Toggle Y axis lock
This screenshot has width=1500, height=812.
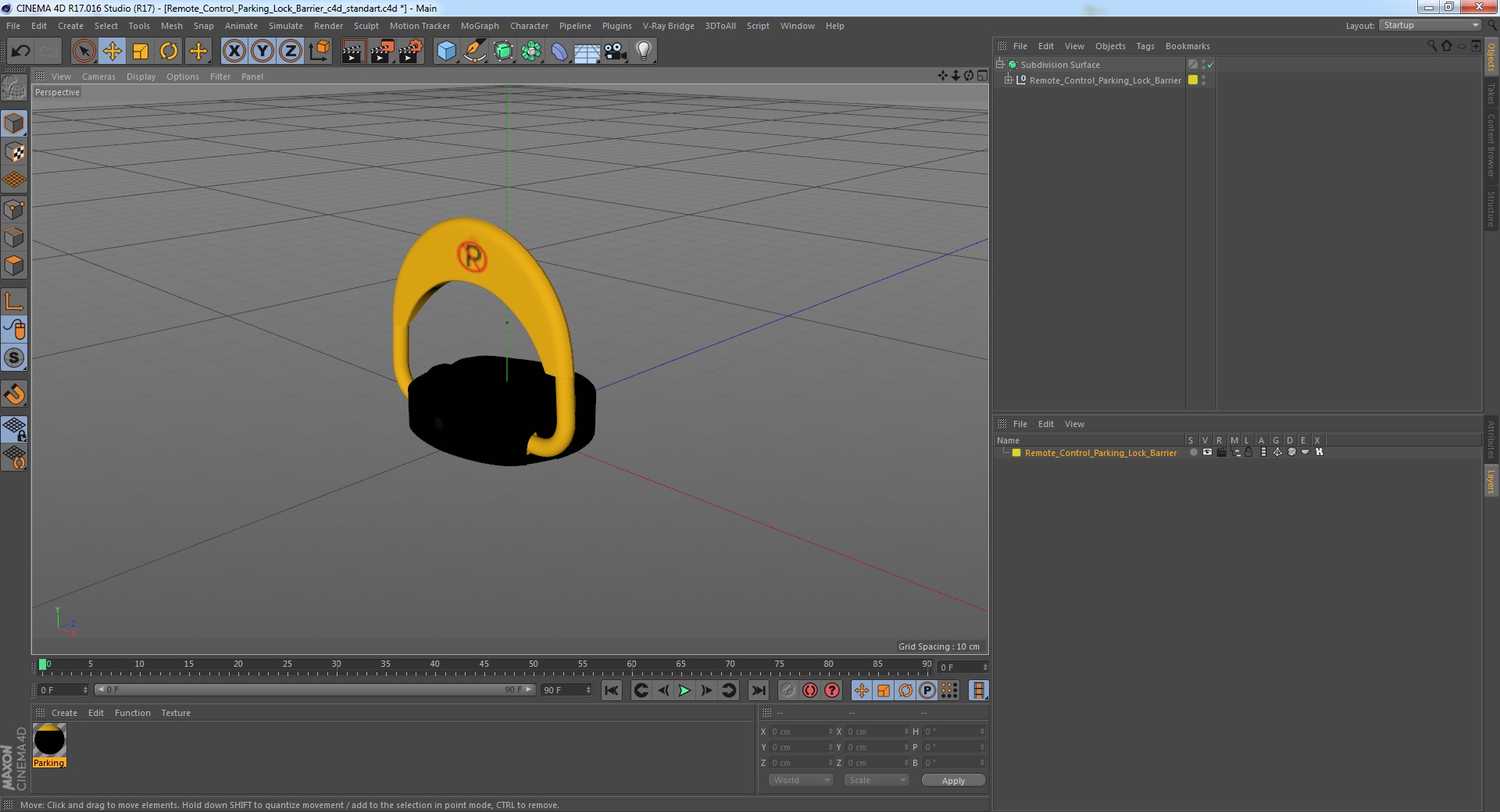(262, 52)
